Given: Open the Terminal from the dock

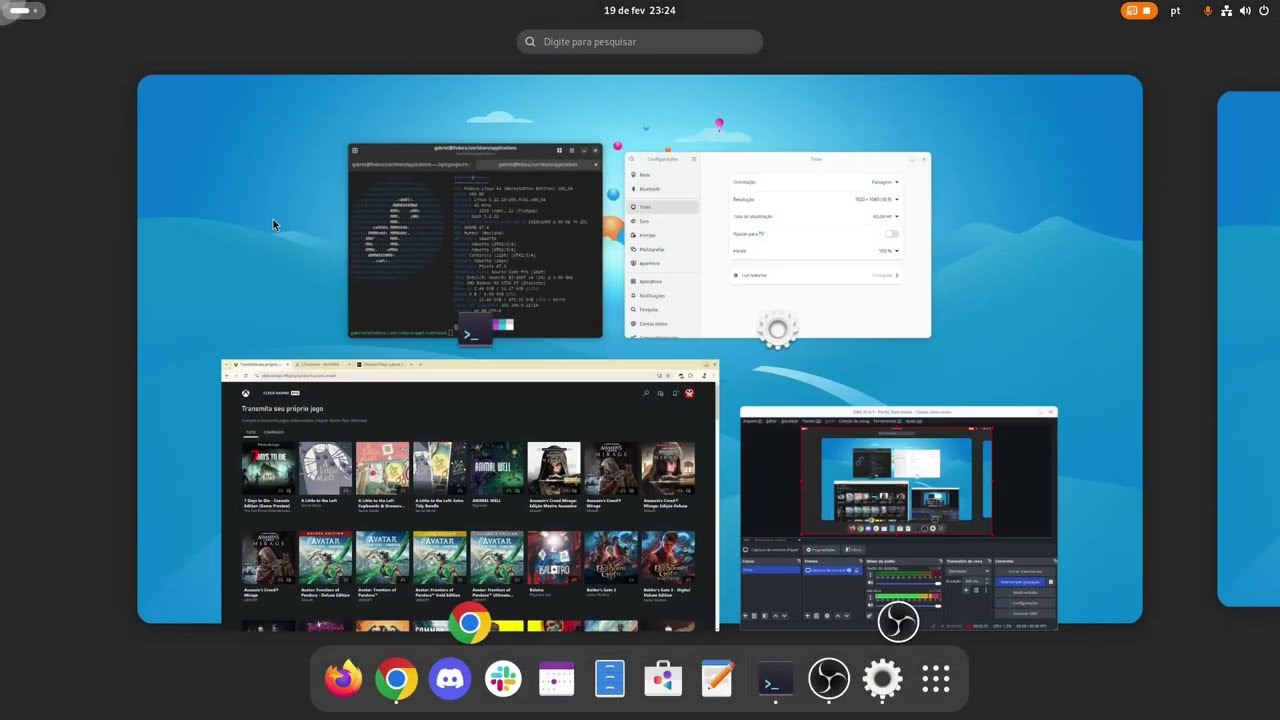Looking at the screenshot, I should click(775, 680).
